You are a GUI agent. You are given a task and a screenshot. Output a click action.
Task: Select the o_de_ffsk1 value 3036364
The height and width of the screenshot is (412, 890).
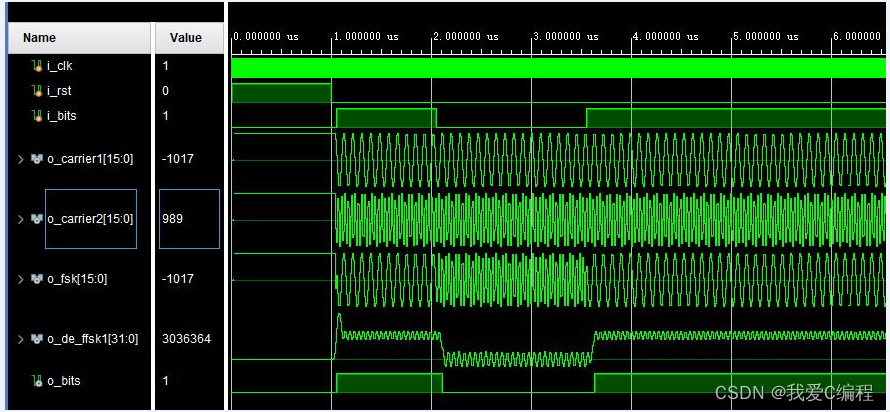click(186, 339)
